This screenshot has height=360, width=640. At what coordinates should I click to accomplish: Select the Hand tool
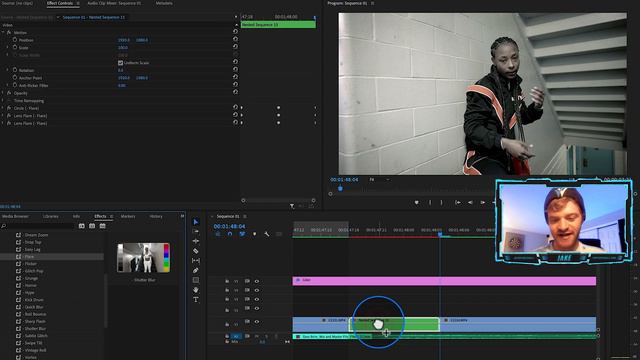[x=196, y=290]
